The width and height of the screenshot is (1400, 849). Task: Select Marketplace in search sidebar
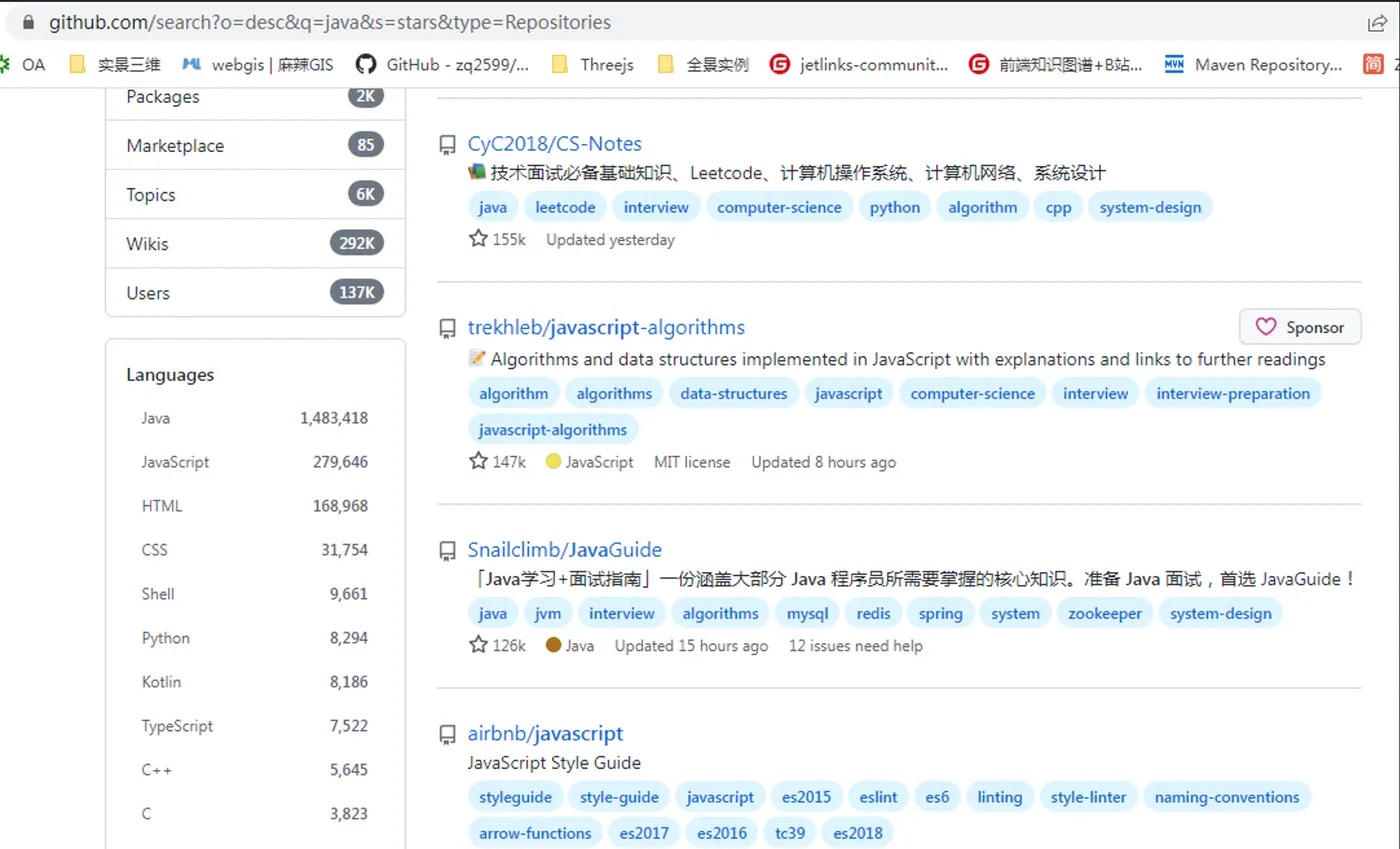[255, 146]
